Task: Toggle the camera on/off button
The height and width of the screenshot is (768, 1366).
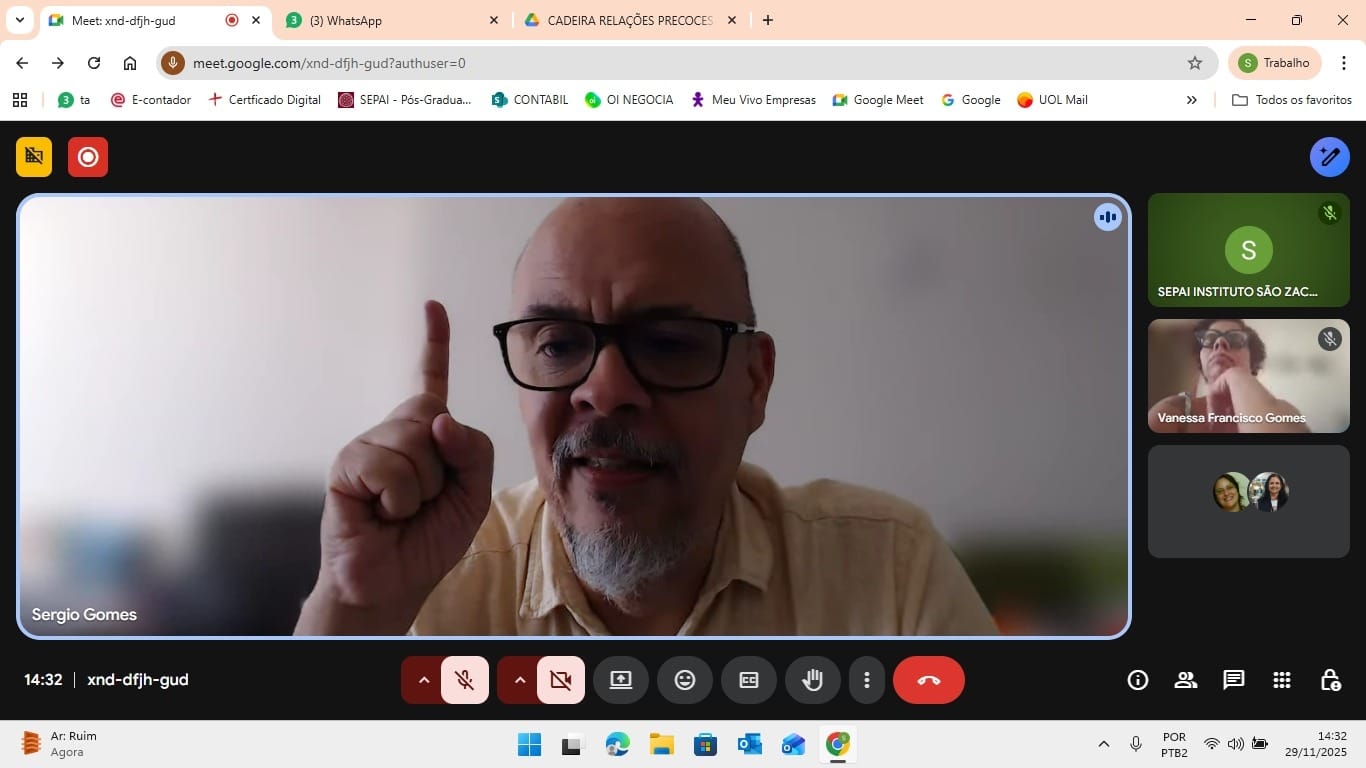Action: pyautogui.click(x=560, y=680)
